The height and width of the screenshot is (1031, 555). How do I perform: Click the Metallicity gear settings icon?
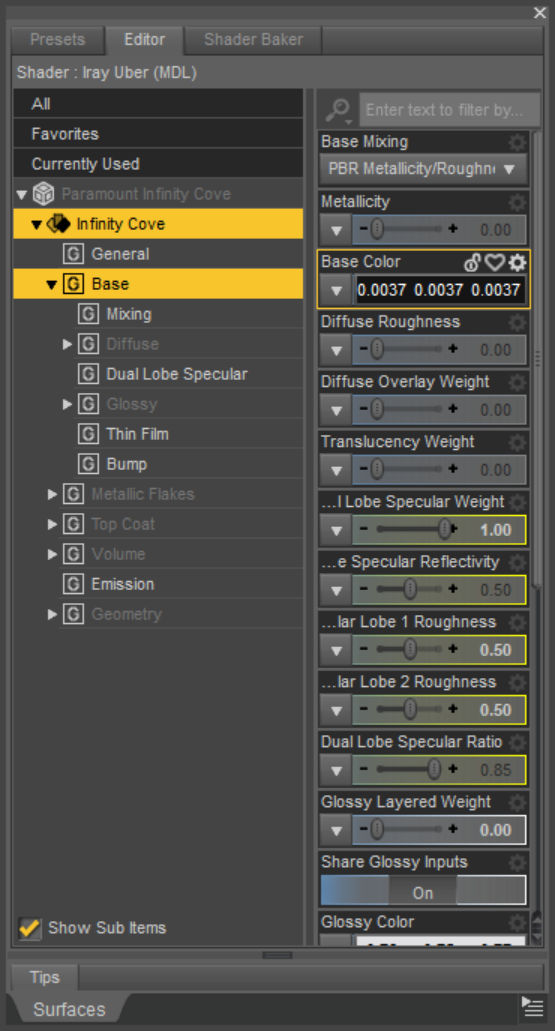tap(518, 202)
